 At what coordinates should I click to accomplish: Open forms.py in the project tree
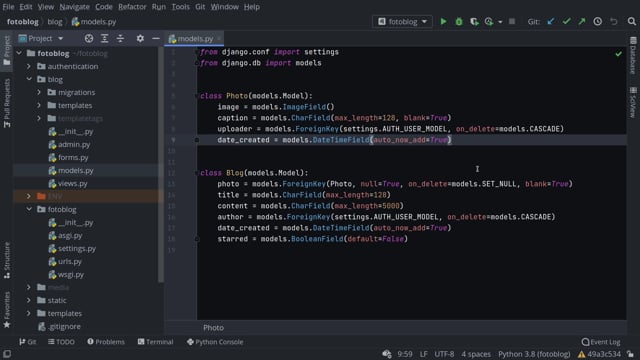[x=73, y=157]
